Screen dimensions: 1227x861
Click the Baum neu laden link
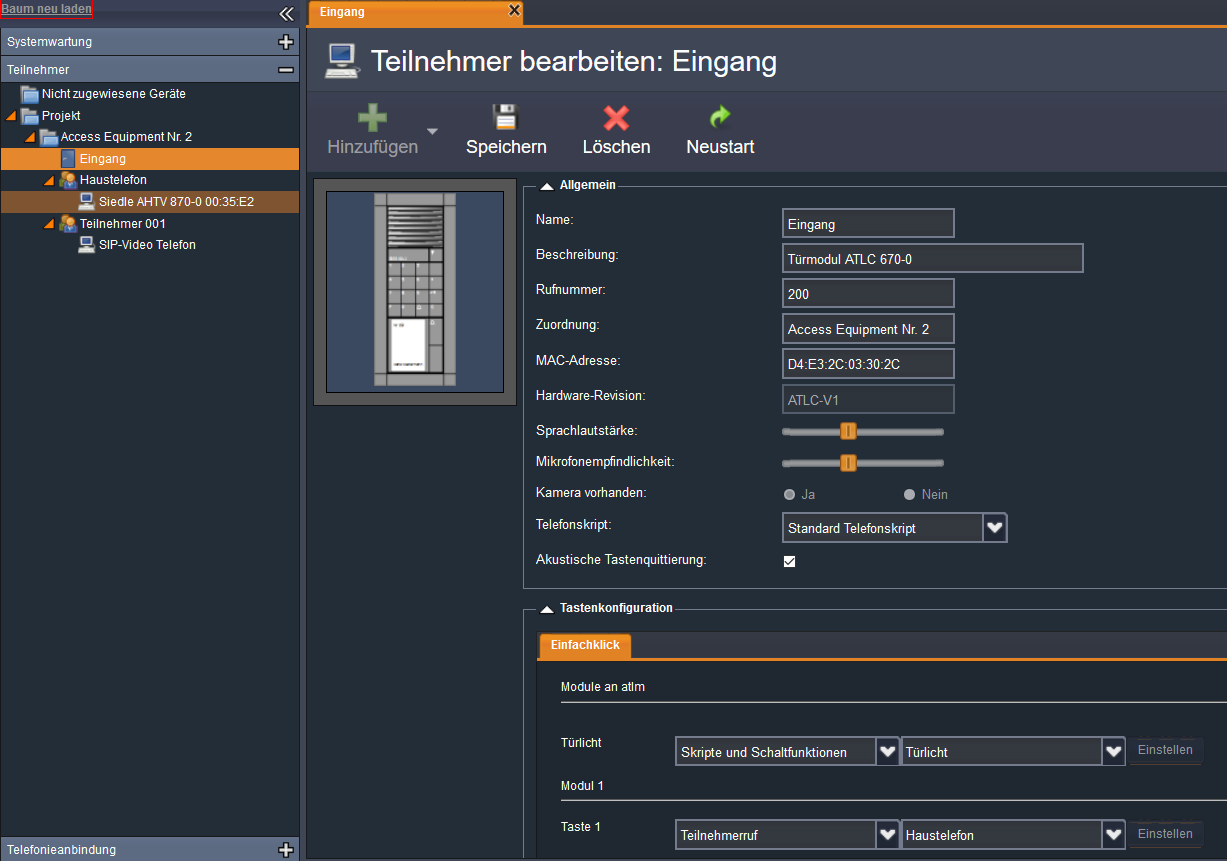pos(46,9)
